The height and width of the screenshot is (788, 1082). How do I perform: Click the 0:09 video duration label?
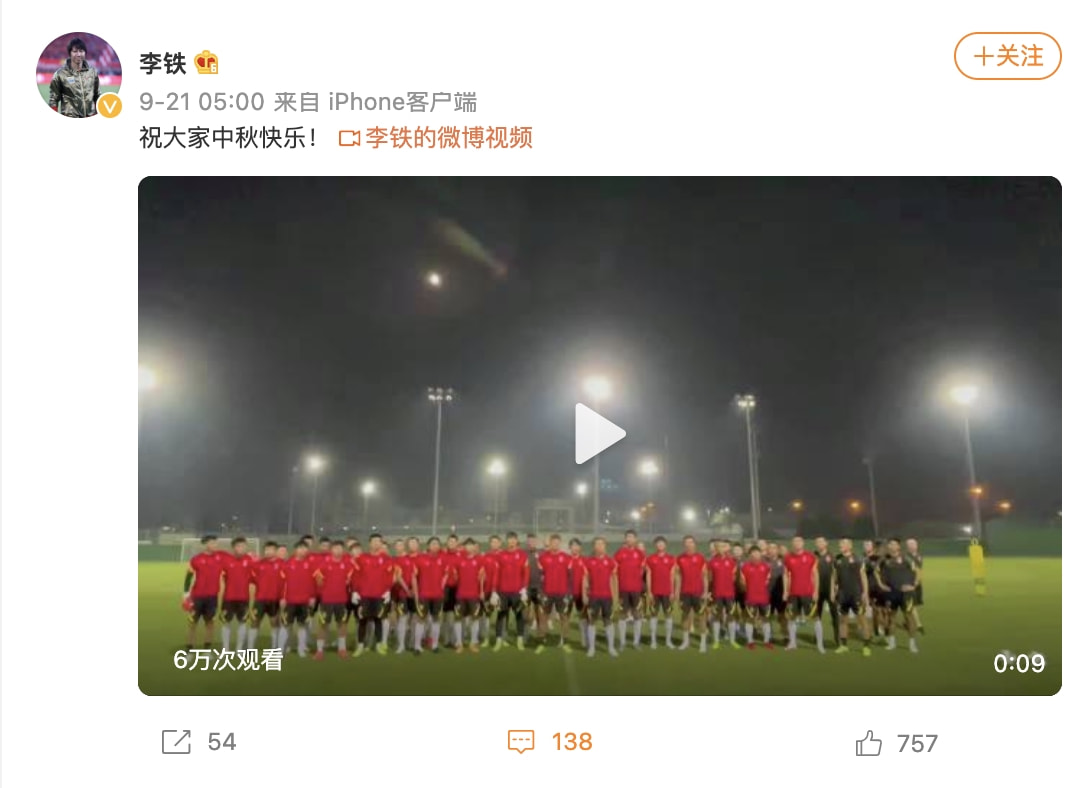1019,663
